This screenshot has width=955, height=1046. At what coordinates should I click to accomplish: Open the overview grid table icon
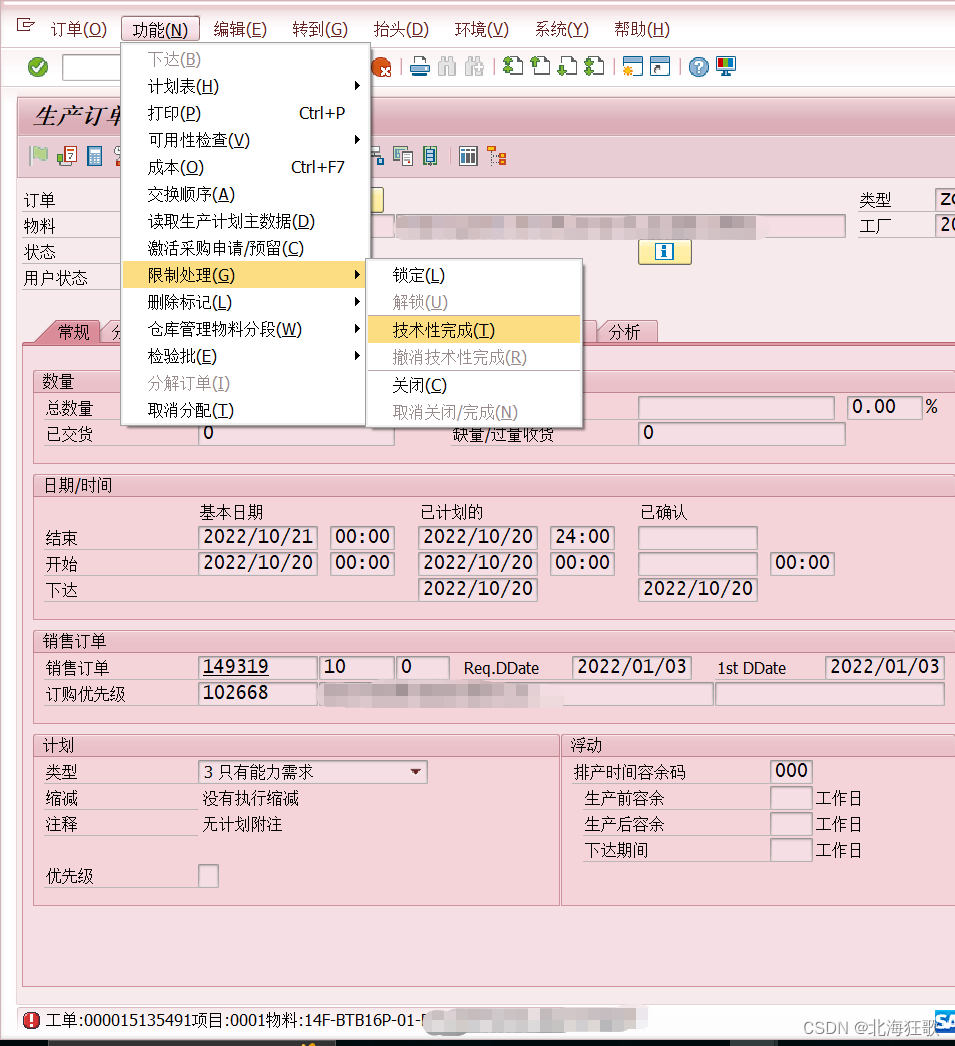click(467, 156)
